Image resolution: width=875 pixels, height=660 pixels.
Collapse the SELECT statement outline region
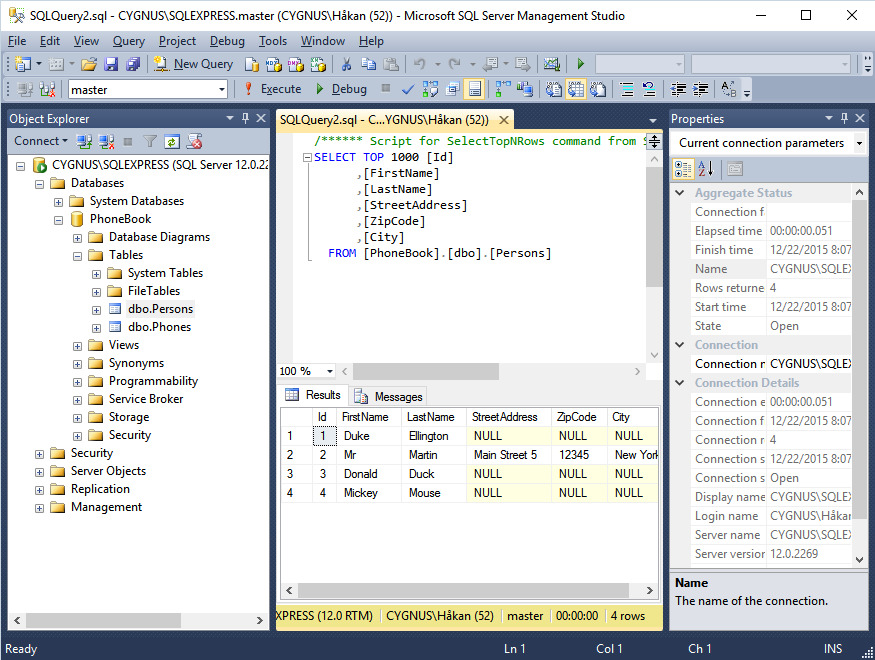pos(307,158)
